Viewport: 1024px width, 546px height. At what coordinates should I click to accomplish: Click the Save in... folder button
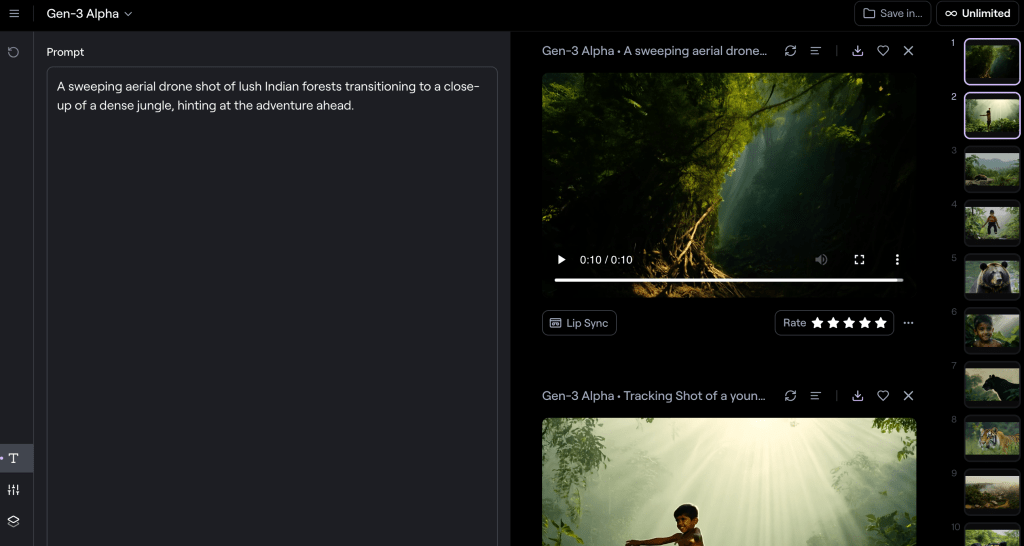(892, 14)
